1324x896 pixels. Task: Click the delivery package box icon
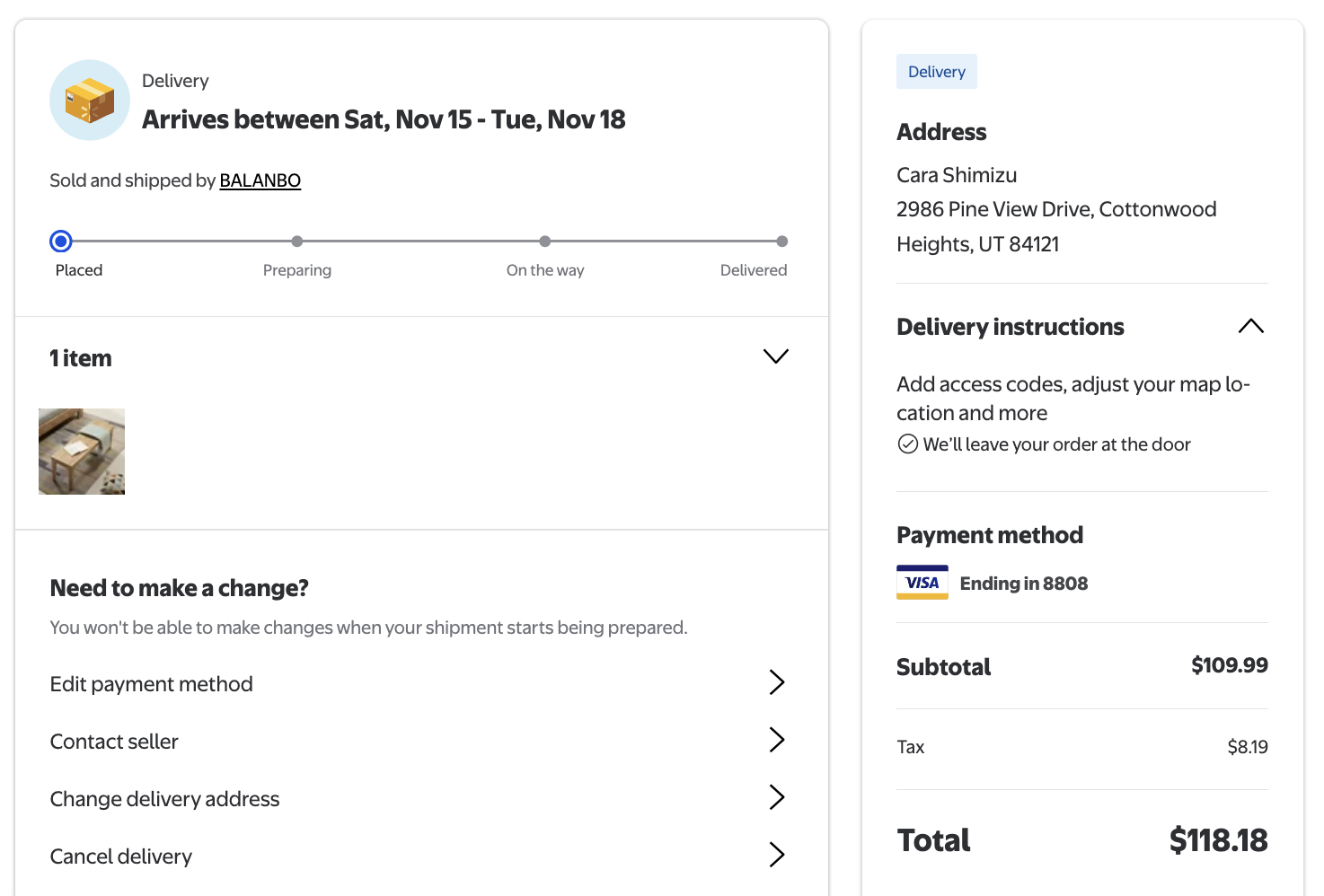point(90,101)
